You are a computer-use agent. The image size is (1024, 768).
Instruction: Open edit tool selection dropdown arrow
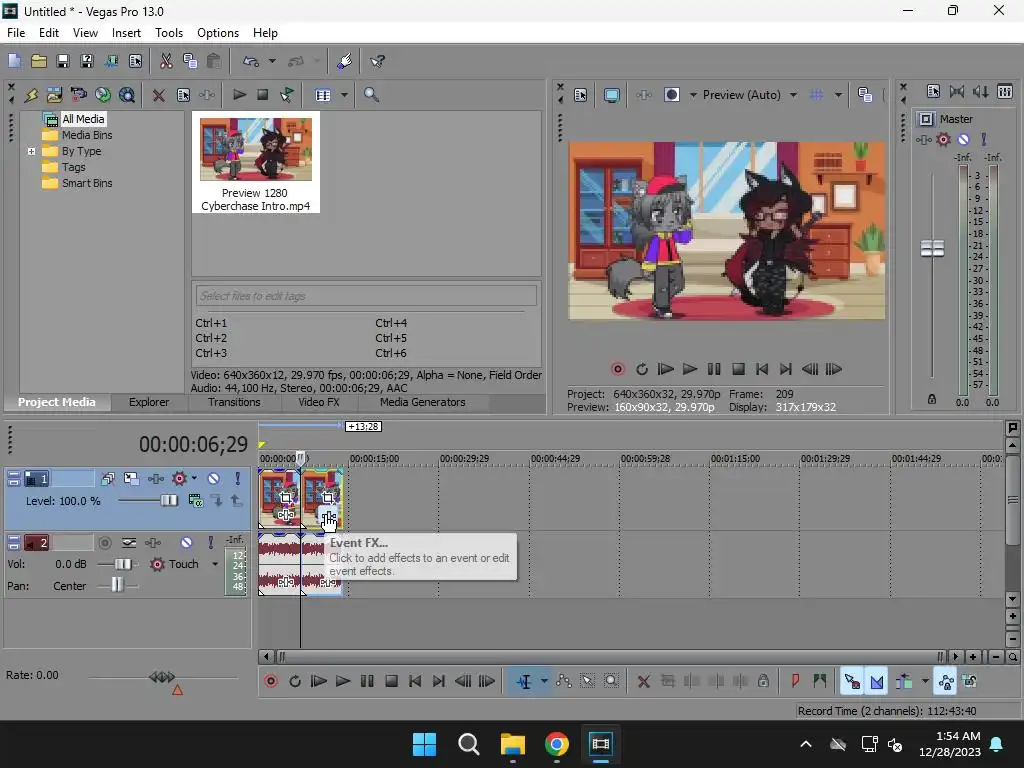(x=543, y=682)
